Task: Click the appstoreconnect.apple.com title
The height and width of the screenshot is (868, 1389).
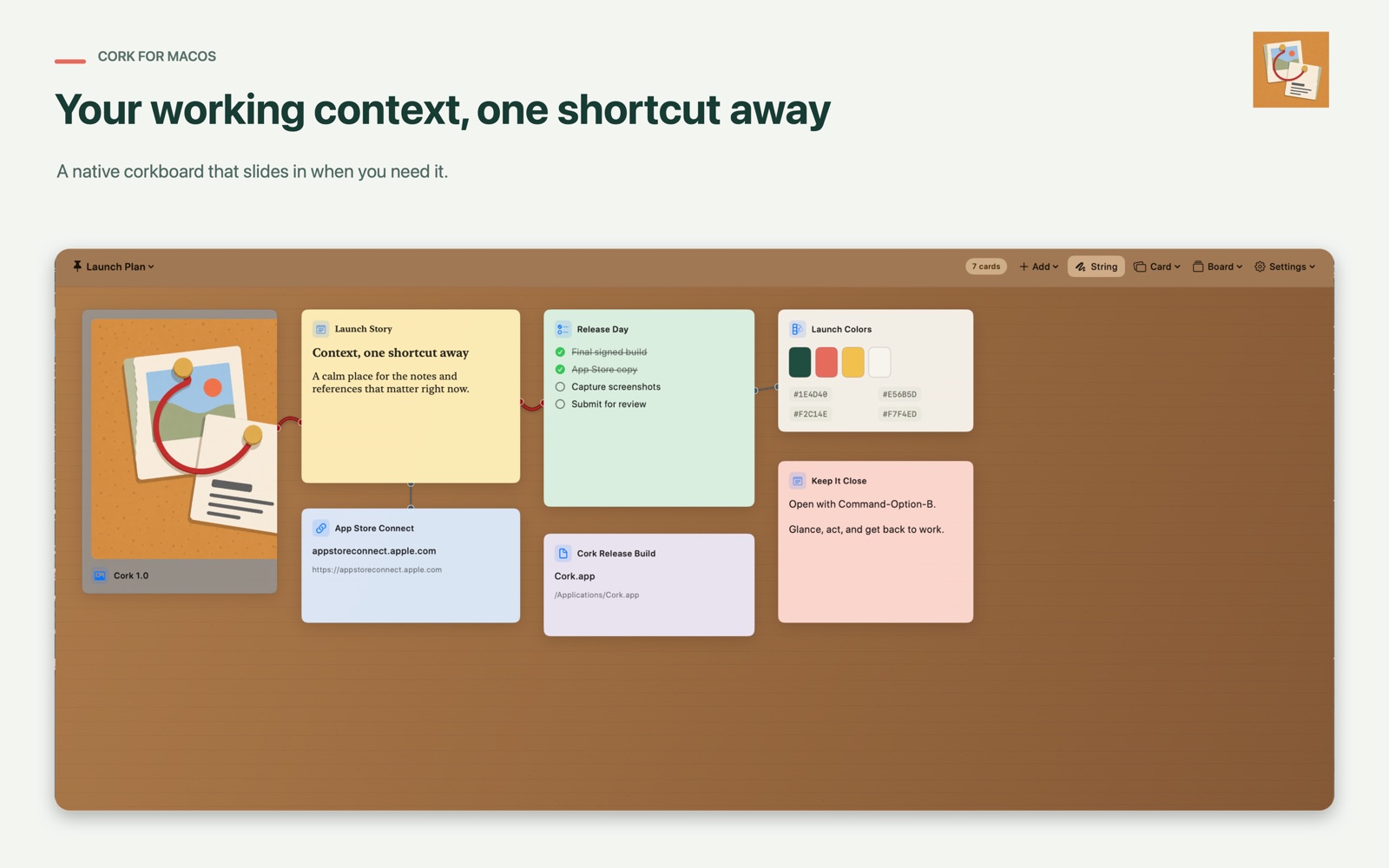Action: click(x=374, y=550)
